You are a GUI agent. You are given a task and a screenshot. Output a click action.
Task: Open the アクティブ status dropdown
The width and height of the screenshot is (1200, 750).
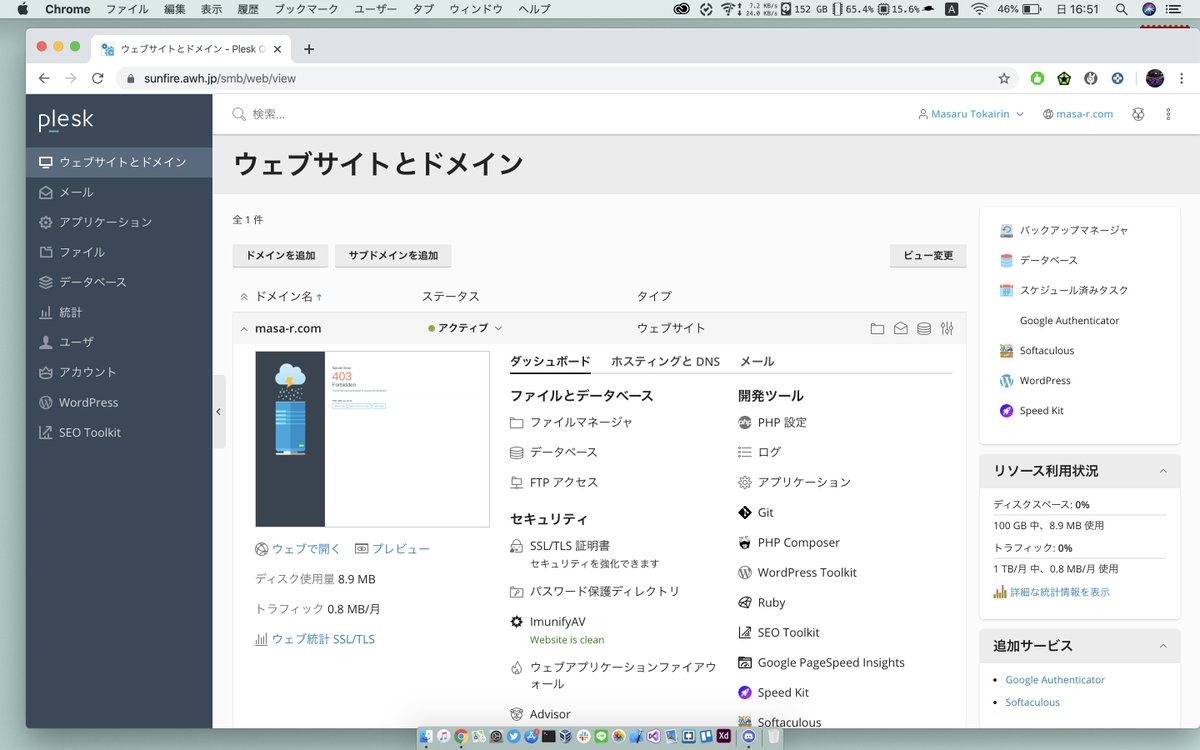point(466,328)
